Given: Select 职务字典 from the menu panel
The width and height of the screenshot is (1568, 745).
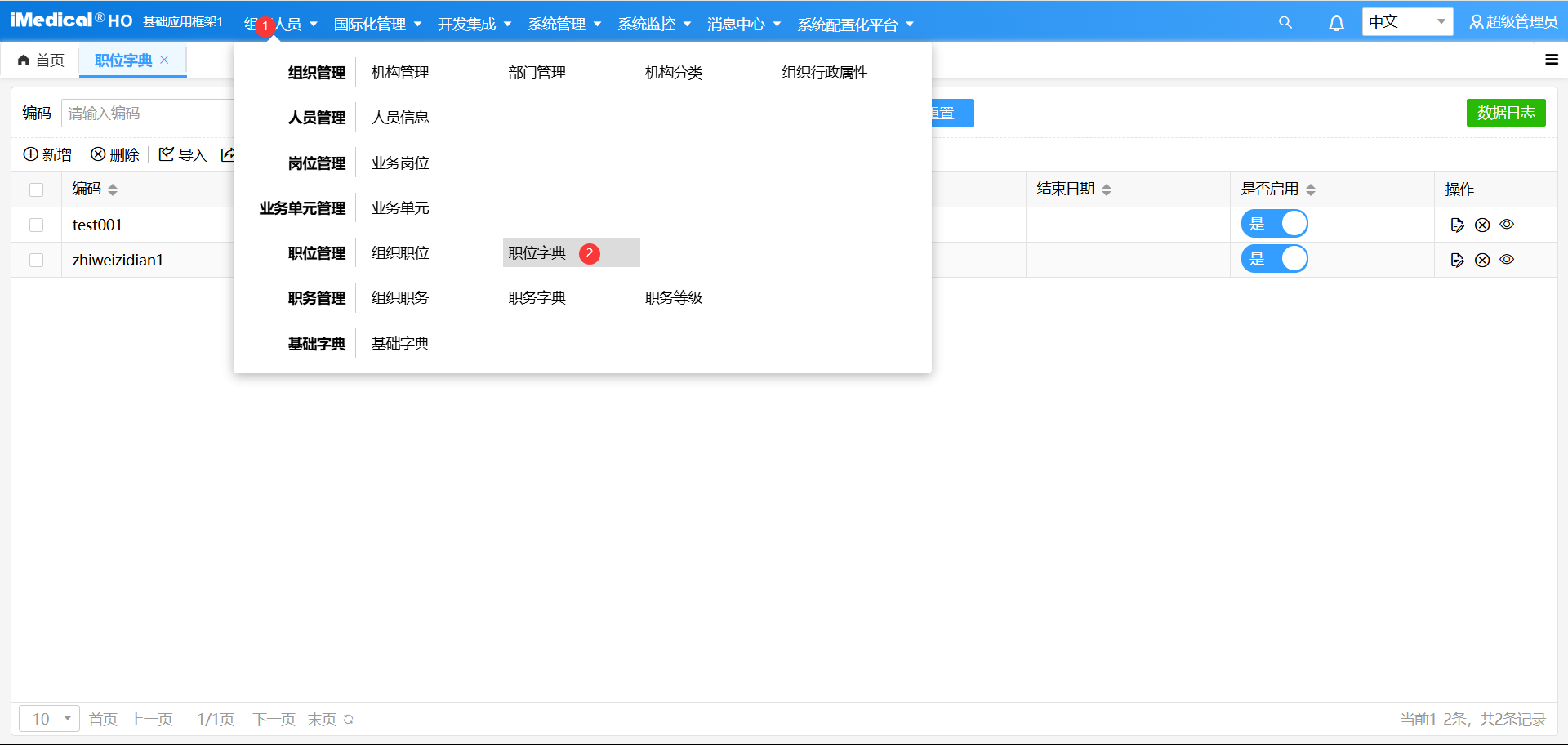Looking at the screenshot, I should (537, 297).
